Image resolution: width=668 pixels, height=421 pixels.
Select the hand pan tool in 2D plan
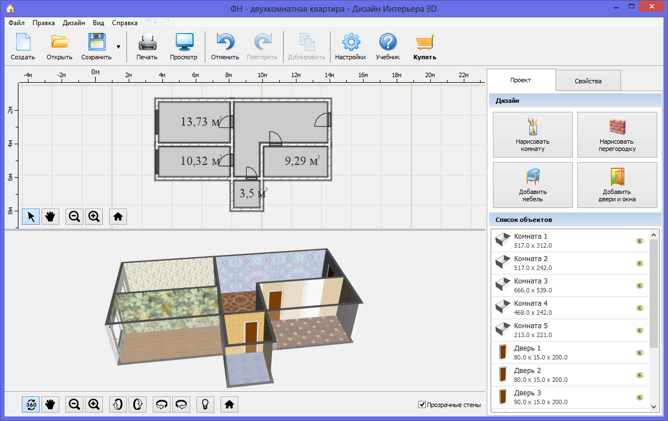pos(50,216)
